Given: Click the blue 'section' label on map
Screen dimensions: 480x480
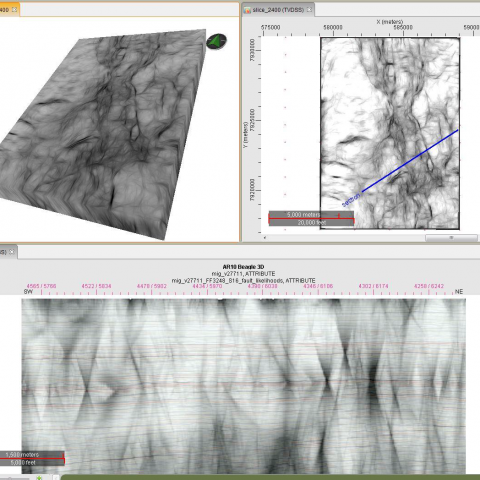Looking at the screenshot, I should click(x=351, y=199).
